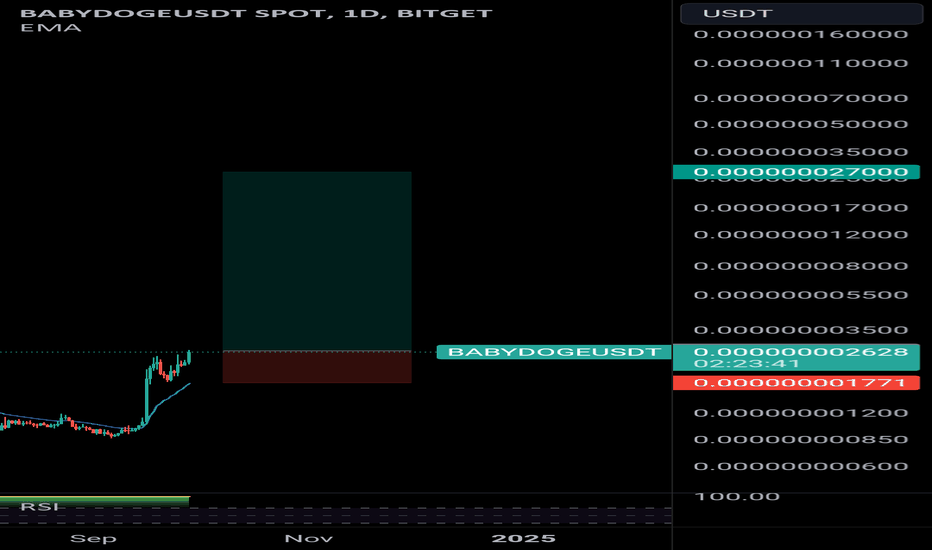Click the Sep label on time axis
The height and width of the screenshot is (550, 932).
tap(93, 538)
